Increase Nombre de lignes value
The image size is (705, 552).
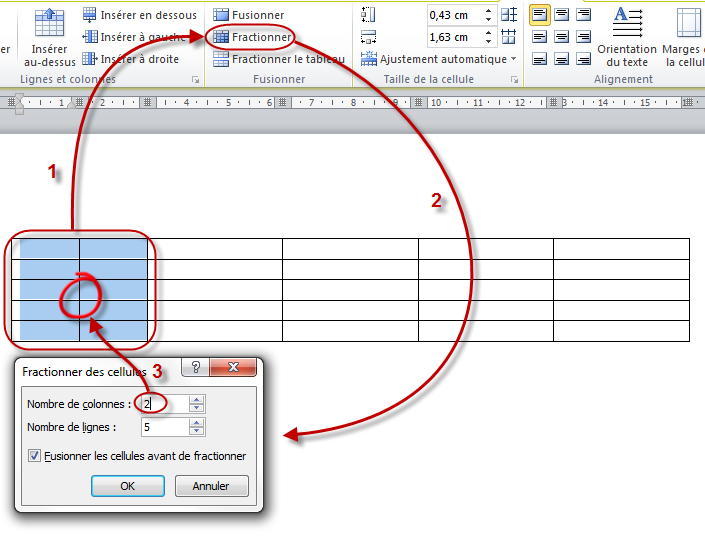click(196, 423)
